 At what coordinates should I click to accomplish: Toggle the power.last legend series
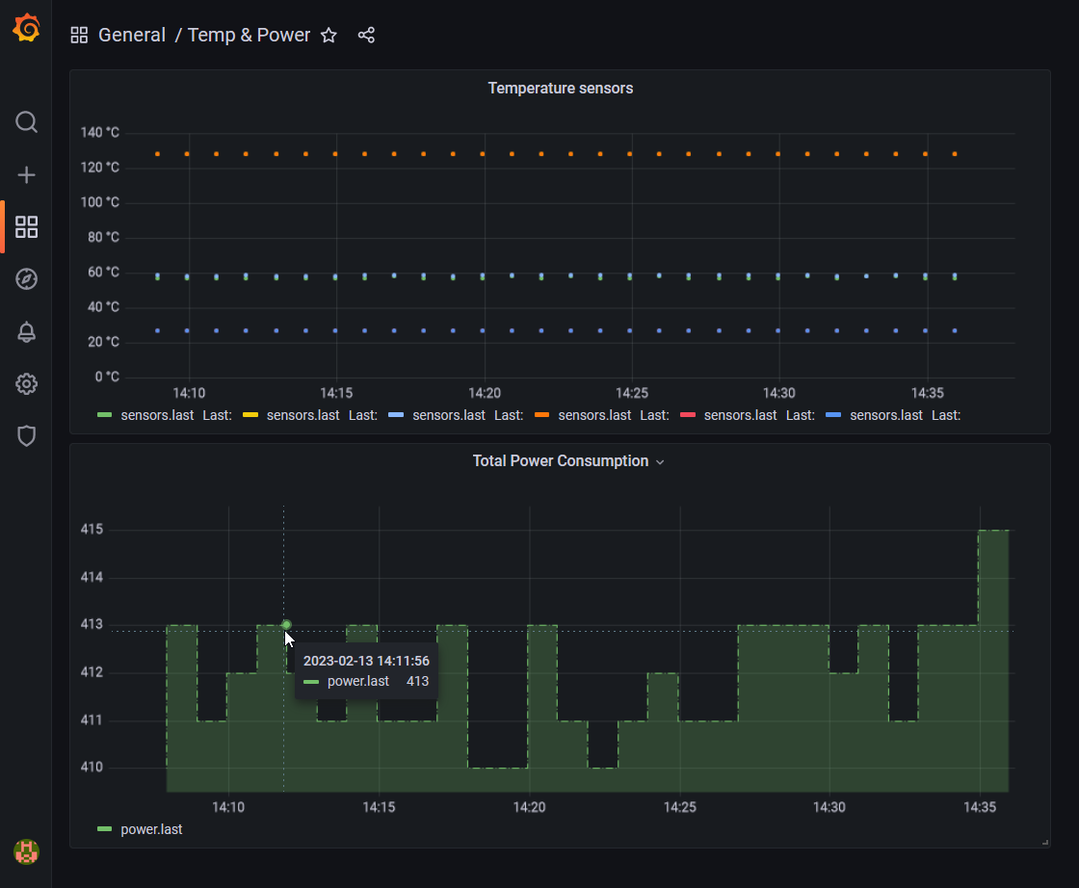pos(151,829)
